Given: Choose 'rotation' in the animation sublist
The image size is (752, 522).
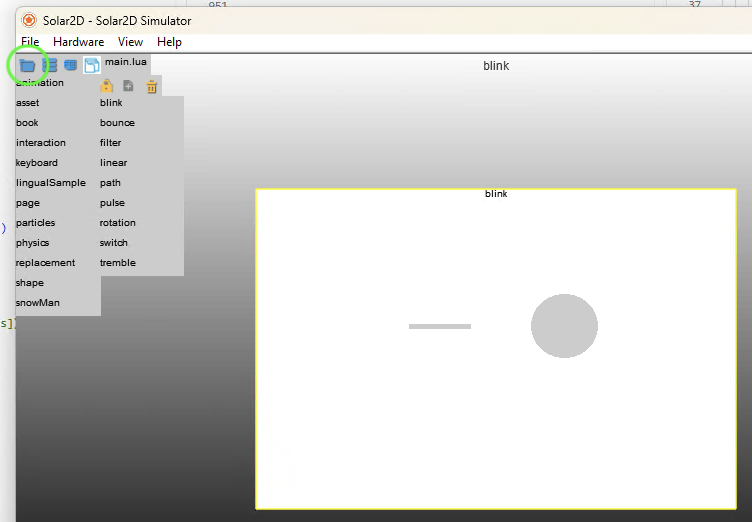Looking at the screenshot, I should coord(118,223).
